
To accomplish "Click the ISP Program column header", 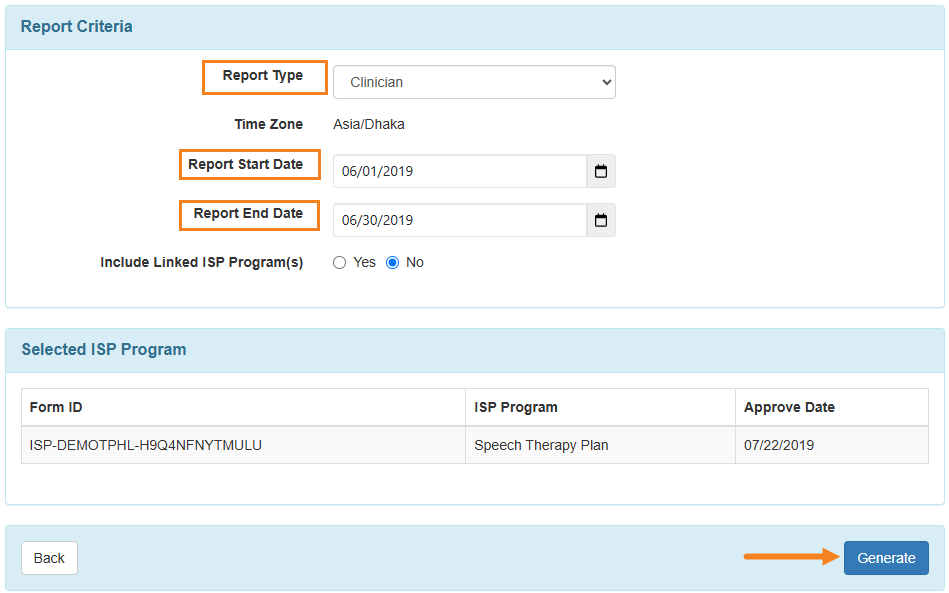I will click(516, 407).
